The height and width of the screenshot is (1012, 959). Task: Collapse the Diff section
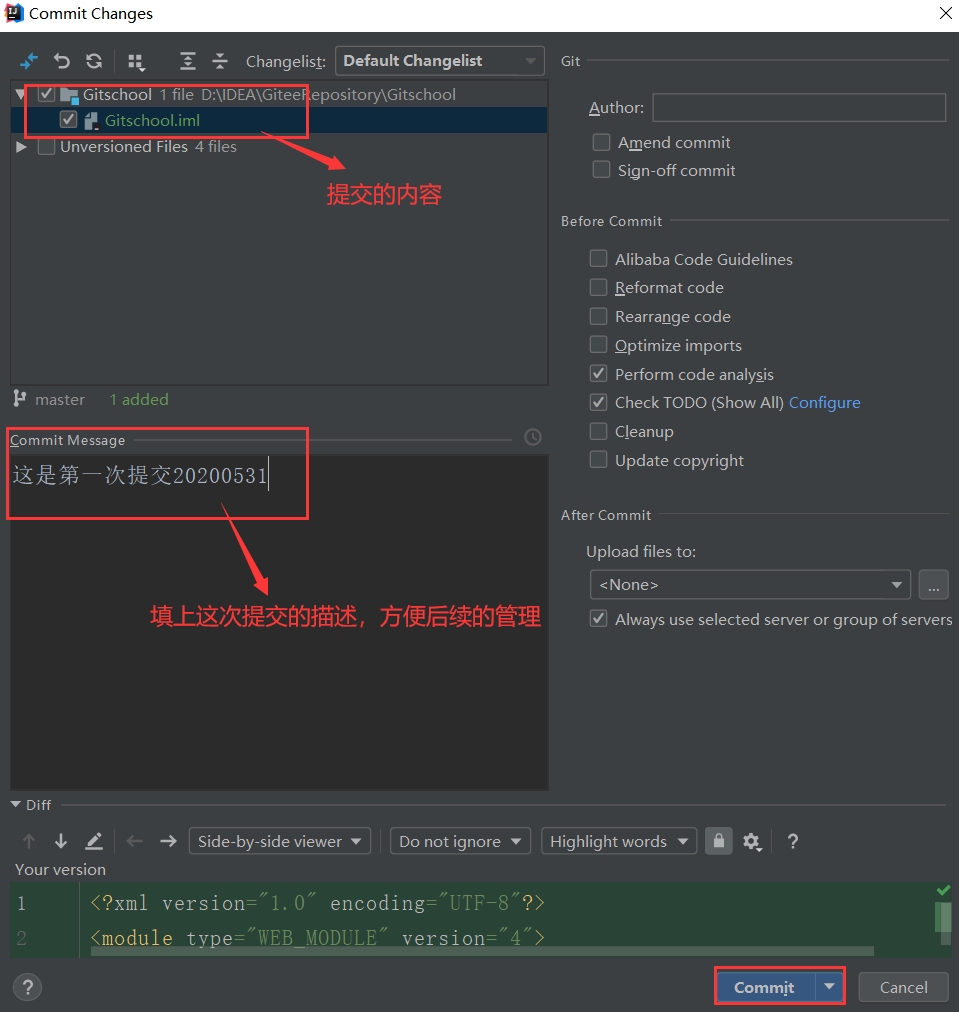(x=15, y=805)
